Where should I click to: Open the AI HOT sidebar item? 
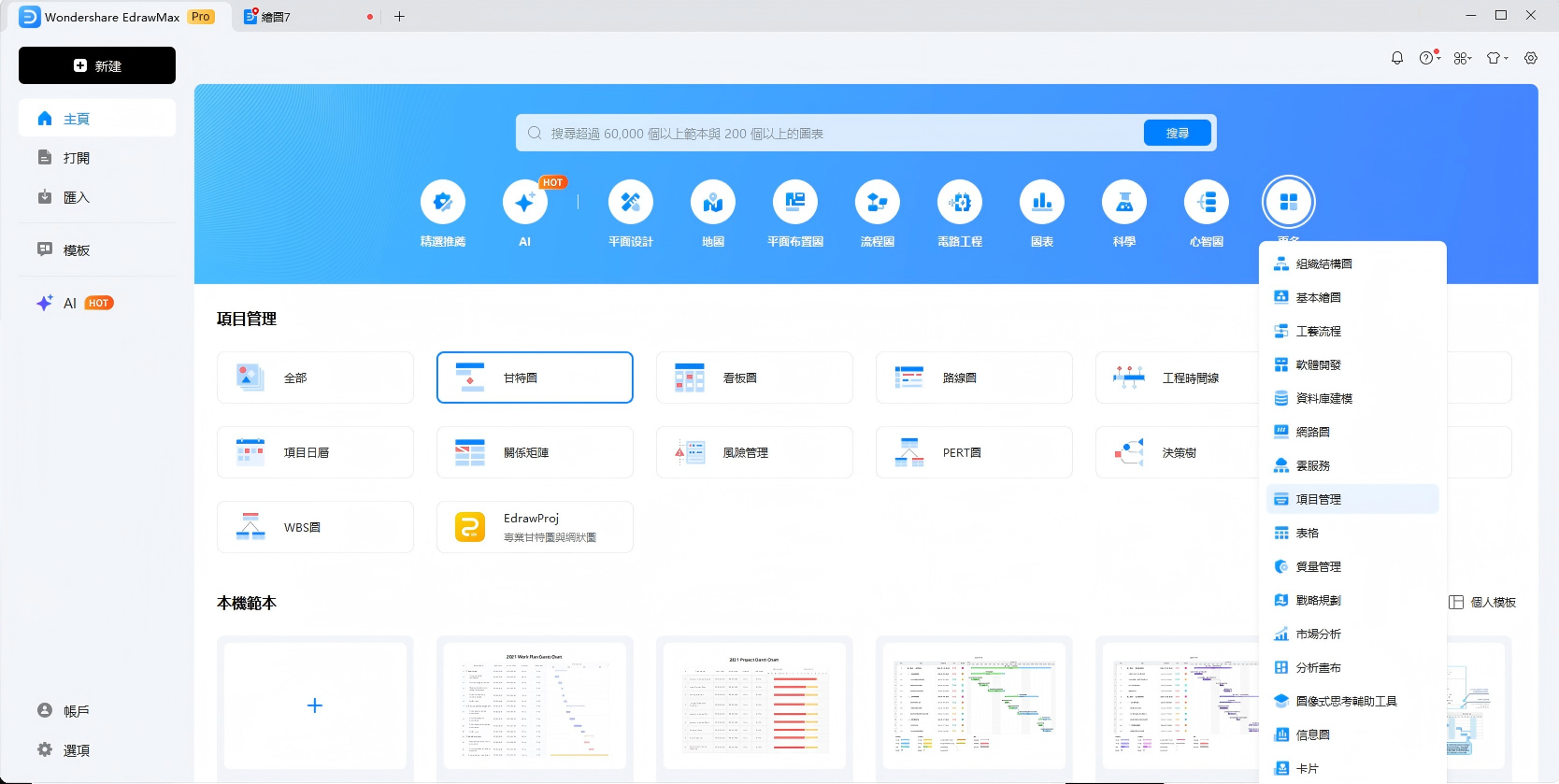click(x=97, y=303)
